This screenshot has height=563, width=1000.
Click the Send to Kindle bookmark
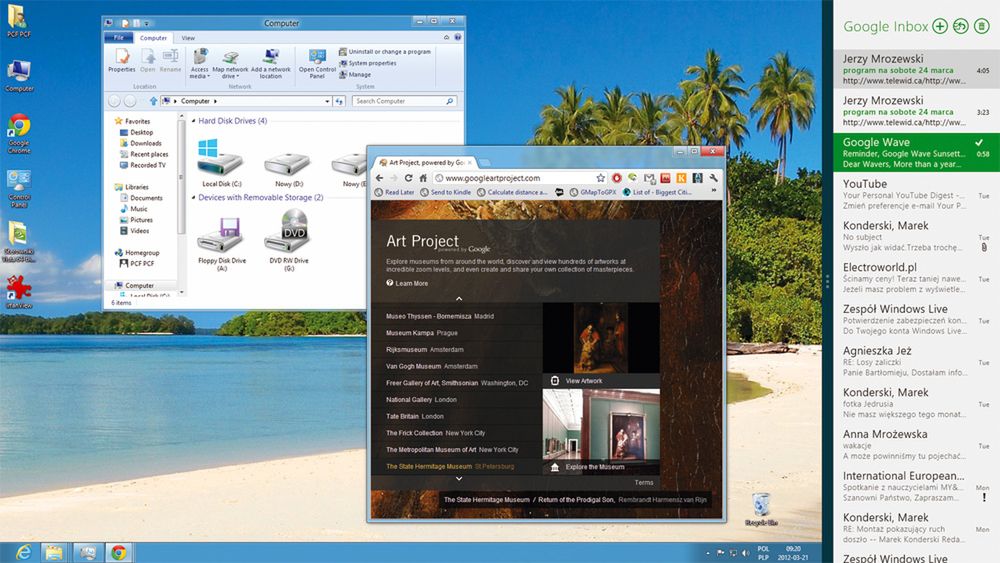coord(445,192)
